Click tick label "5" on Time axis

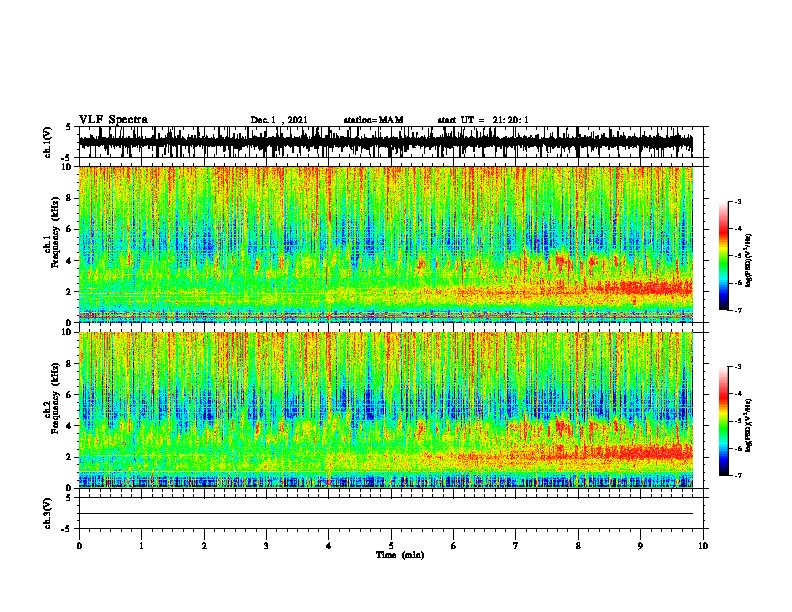[x=391, y=546]
